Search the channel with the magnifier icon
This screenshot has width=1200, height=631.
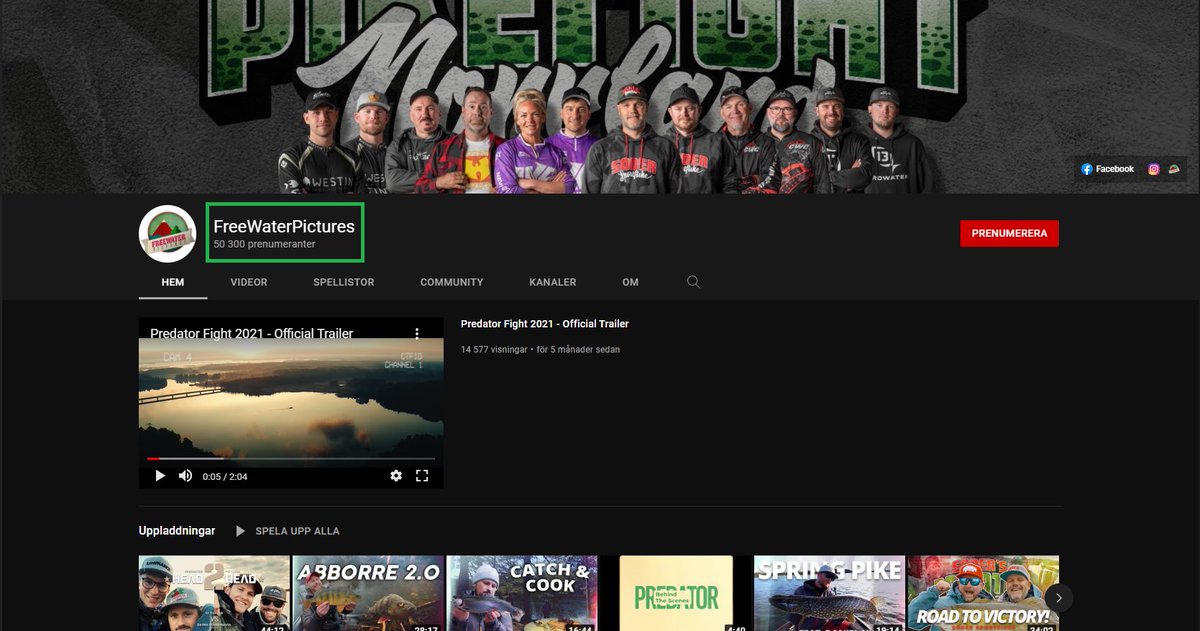(693, 282)
